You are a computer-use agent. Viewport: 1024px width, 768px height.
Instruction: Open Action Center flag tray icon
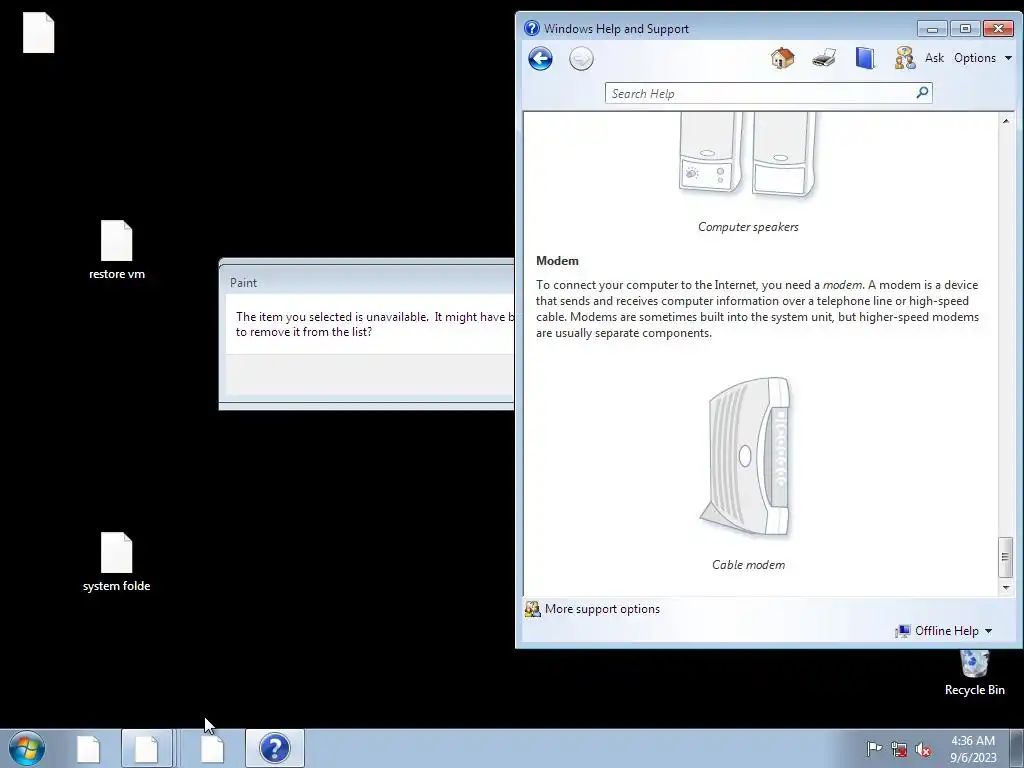pyautogui.click(x=874, y=748)
